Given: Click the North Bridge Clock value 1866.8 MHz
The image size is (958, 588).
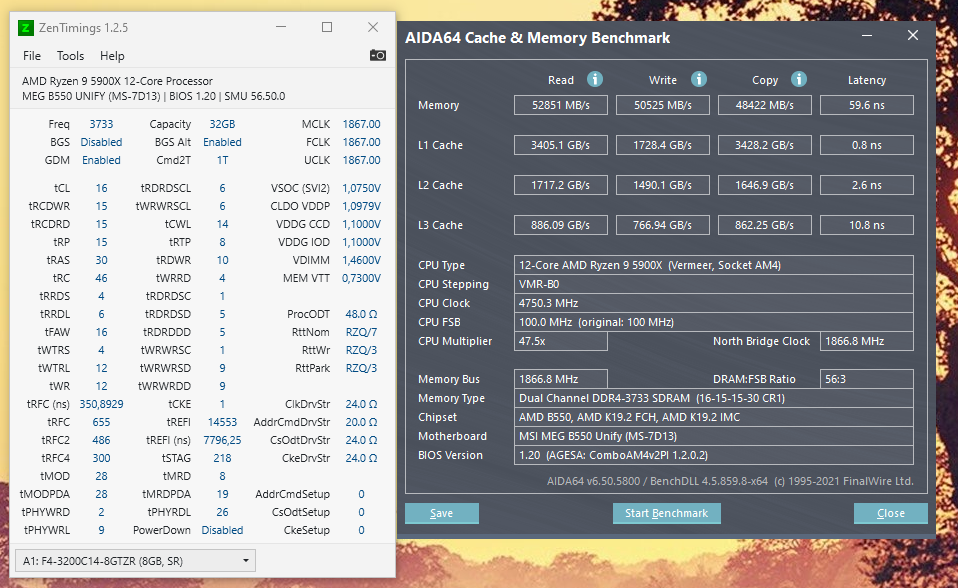Looking at the screenshot, I should [x=867, y=341].
